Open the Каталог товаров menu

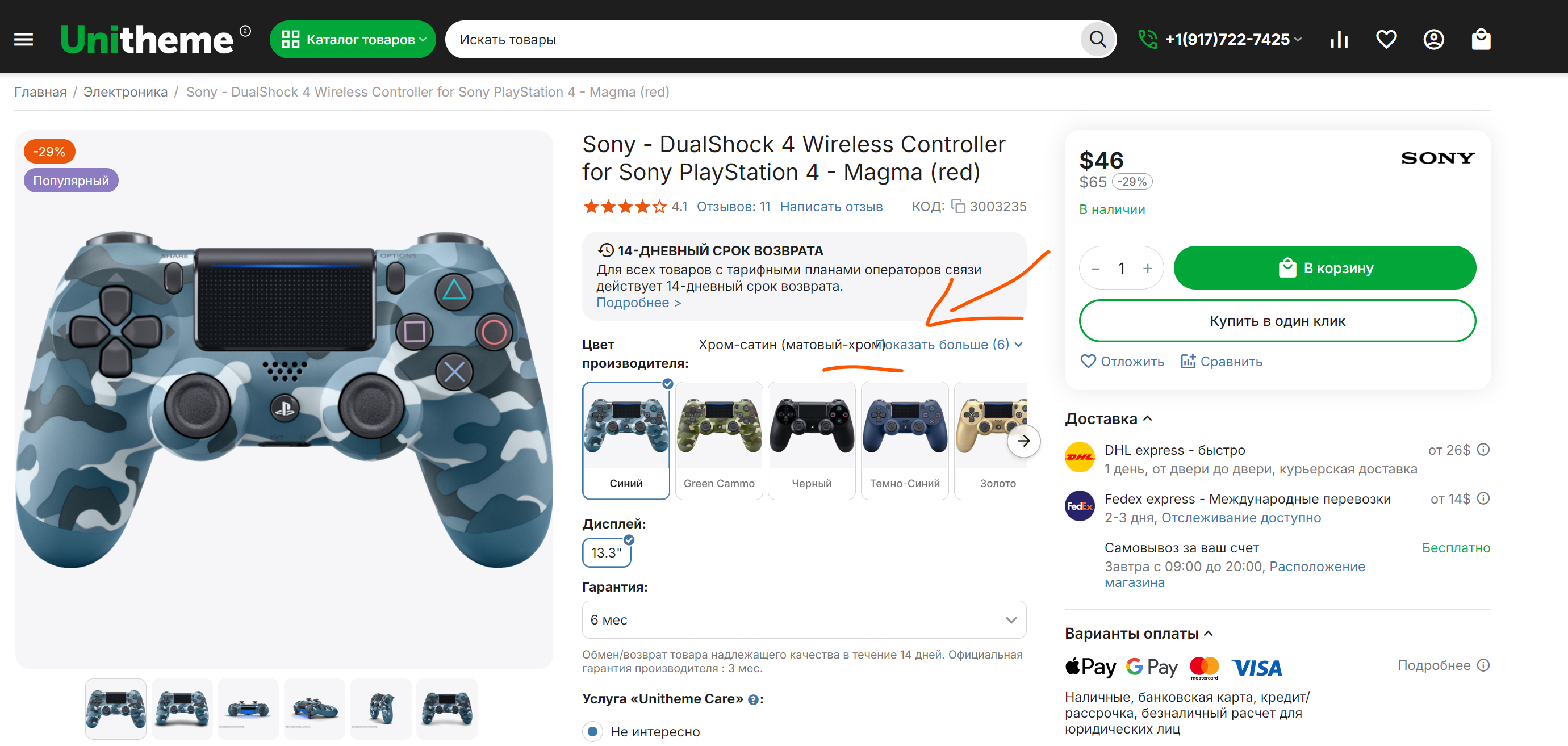point(353,40)
